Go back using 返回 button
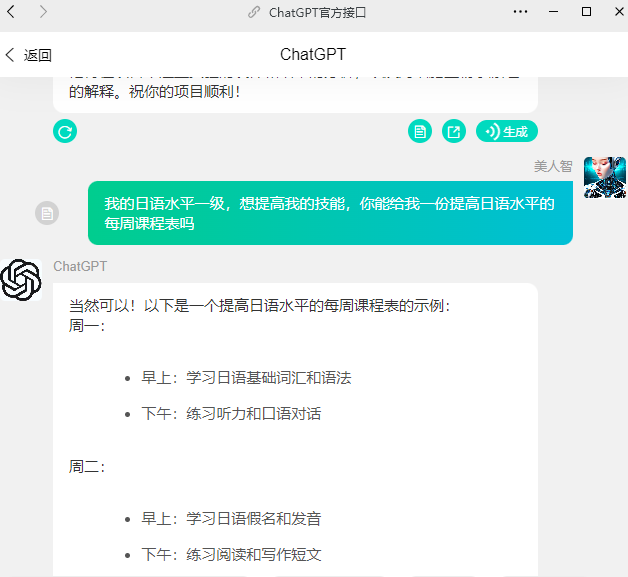This screenshot has width=628, height=577. click(28, 55)
